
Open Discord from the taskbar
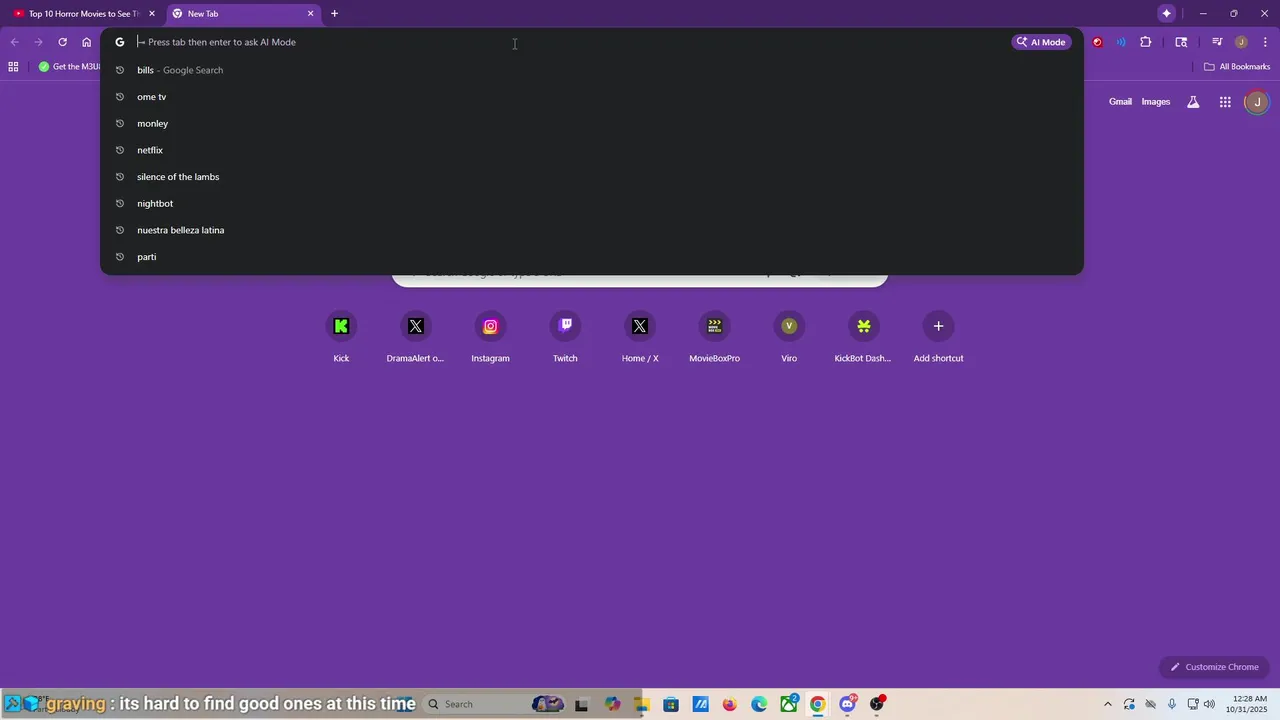pos(848,704)
